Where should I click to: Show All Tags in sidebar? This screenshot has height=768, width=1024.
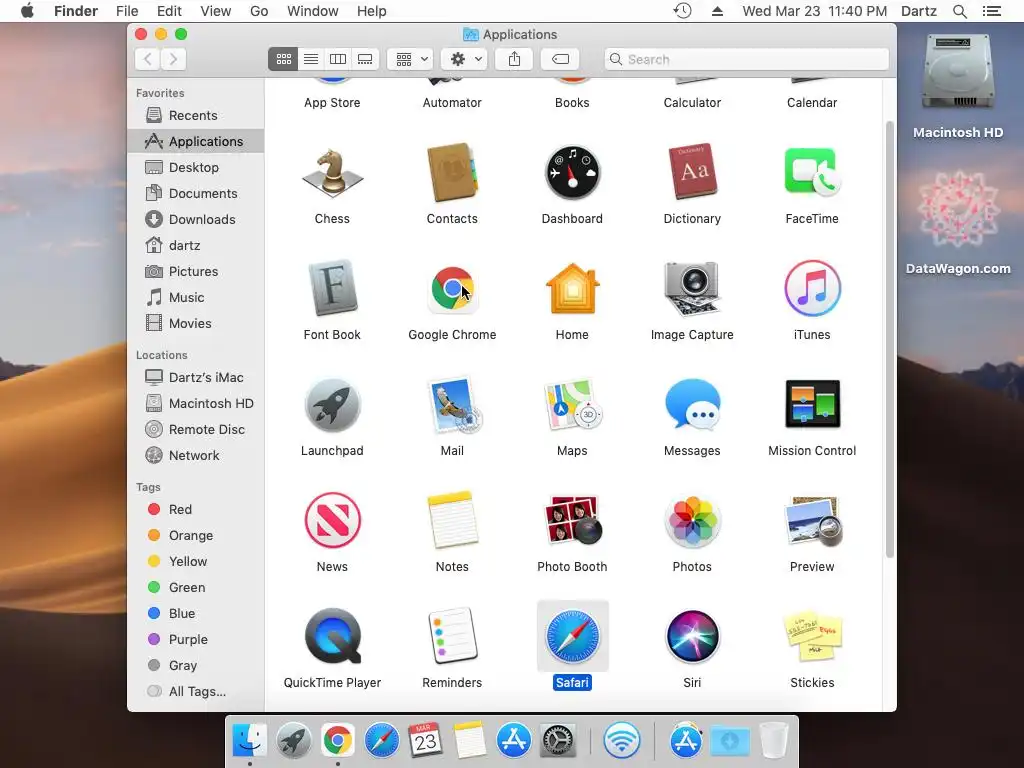pos(195,692)
